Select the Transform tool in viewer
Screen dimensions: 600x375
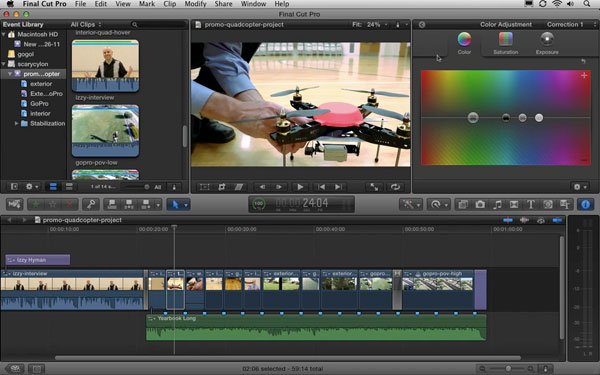coord(205,187)
